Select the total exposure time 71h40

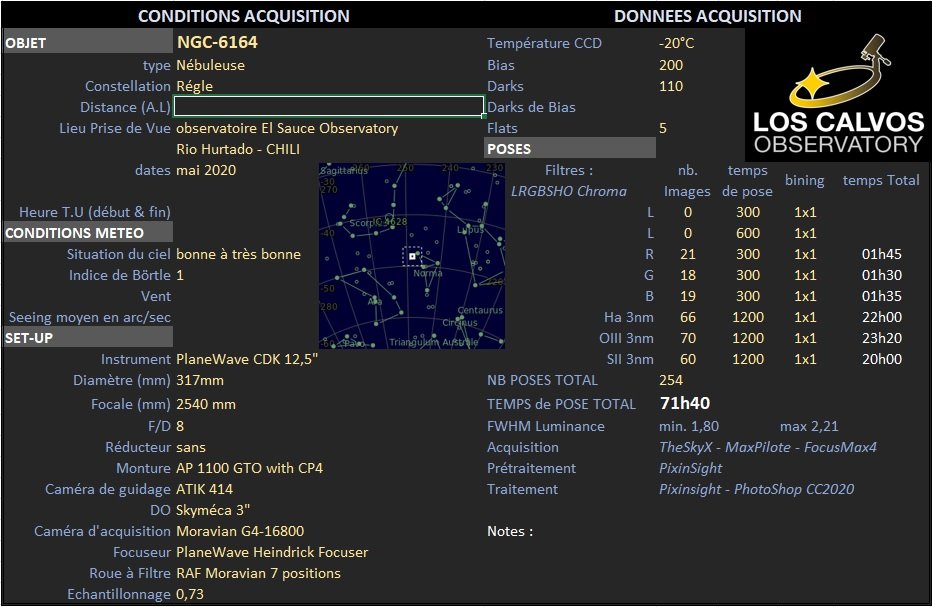tap(685, 404)
